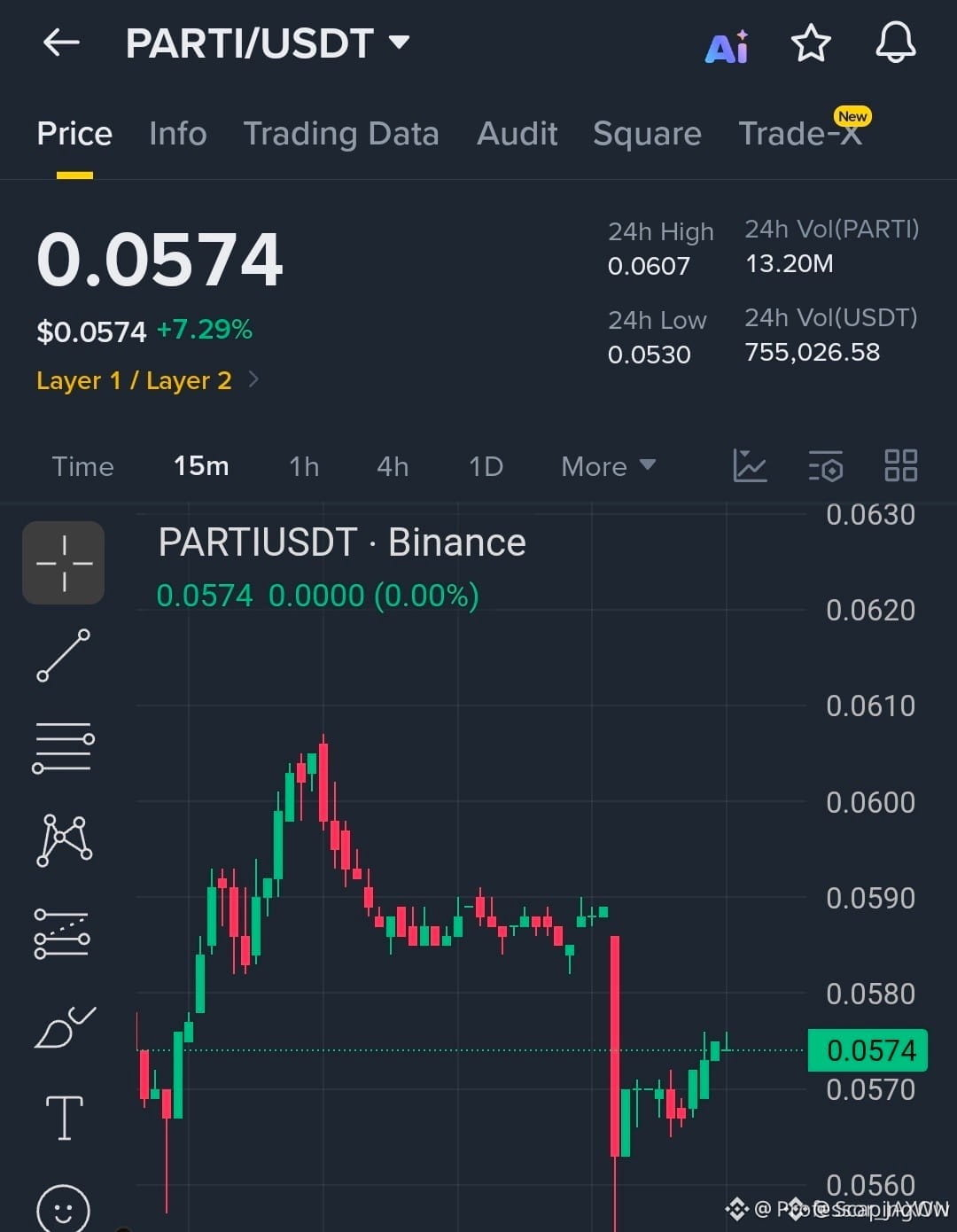The image size is (957, 1232).
Task: Select the 1h chart interval
Action: pos(304,466)
